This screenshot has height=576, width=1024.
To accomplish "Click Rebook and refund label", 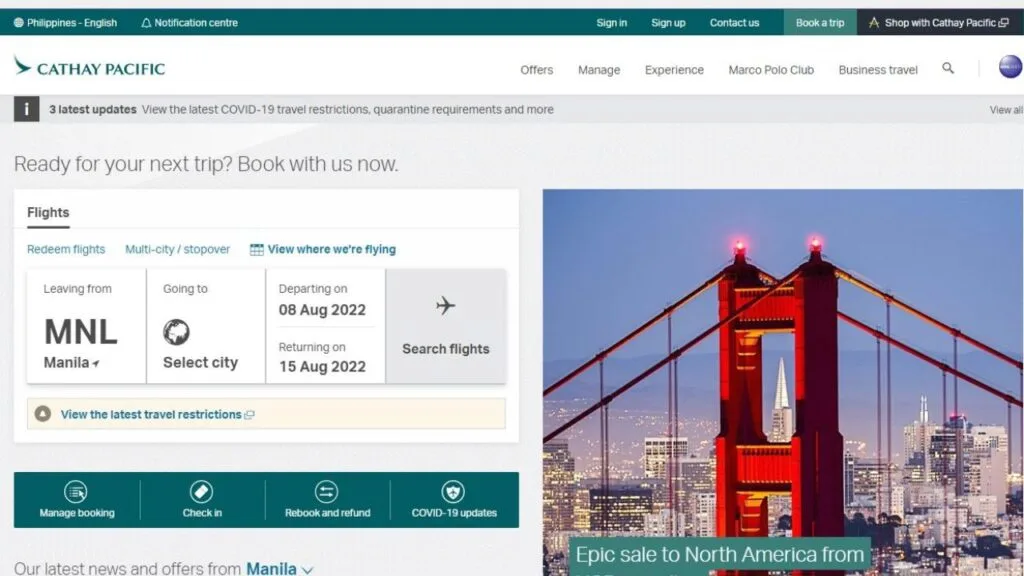I will (327, 513).
